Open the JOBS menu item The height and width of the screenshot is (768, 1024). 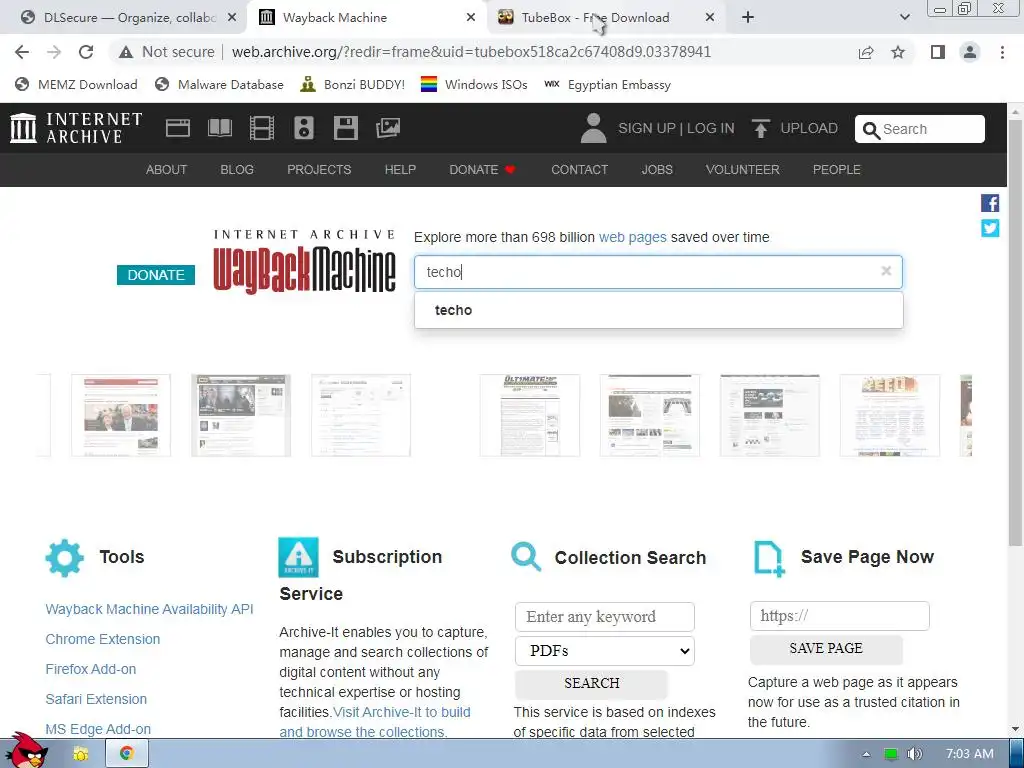click(657, 170)
